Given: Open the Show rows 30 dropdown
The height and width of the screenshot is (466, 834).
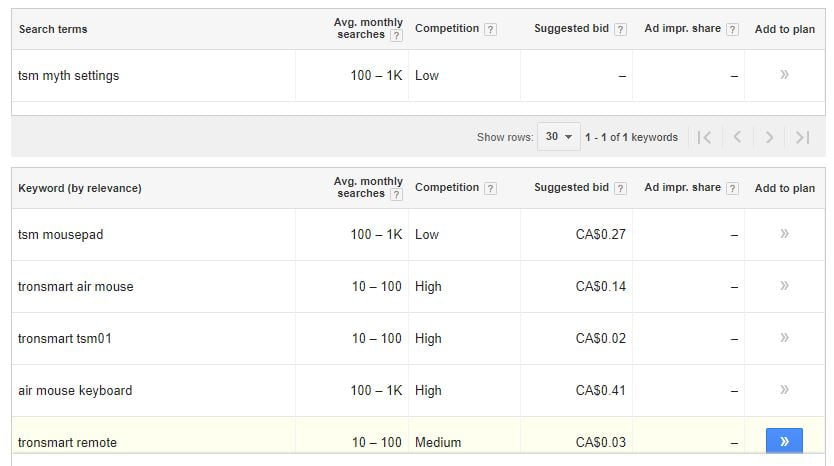Looking at the screenshot, I should click(558, 137).
